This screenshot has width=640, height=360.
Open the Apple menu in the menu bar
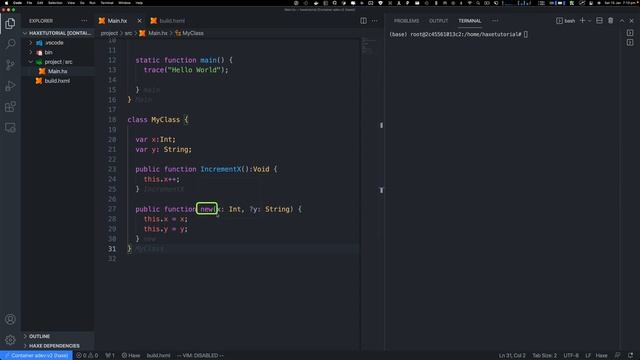click(6, 3)
